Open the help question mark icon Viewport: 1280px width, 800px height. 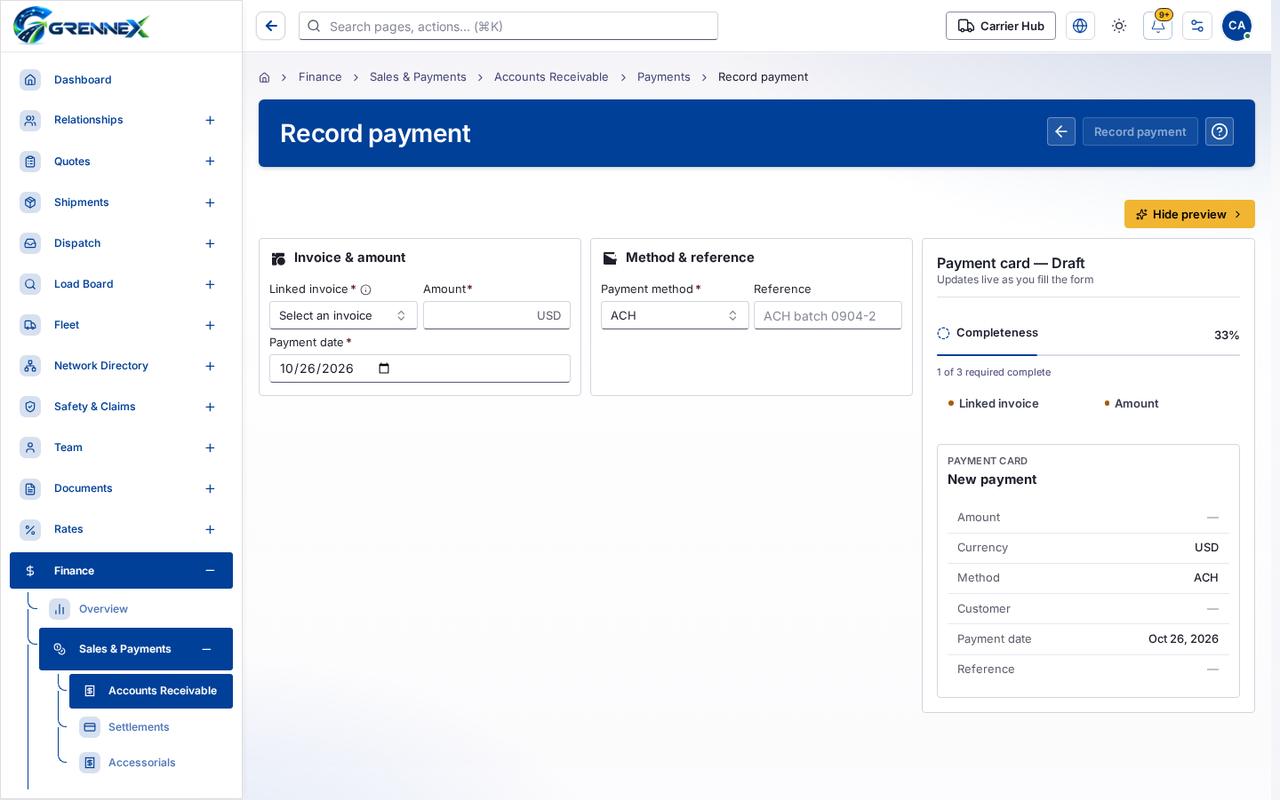[1219, 132]
